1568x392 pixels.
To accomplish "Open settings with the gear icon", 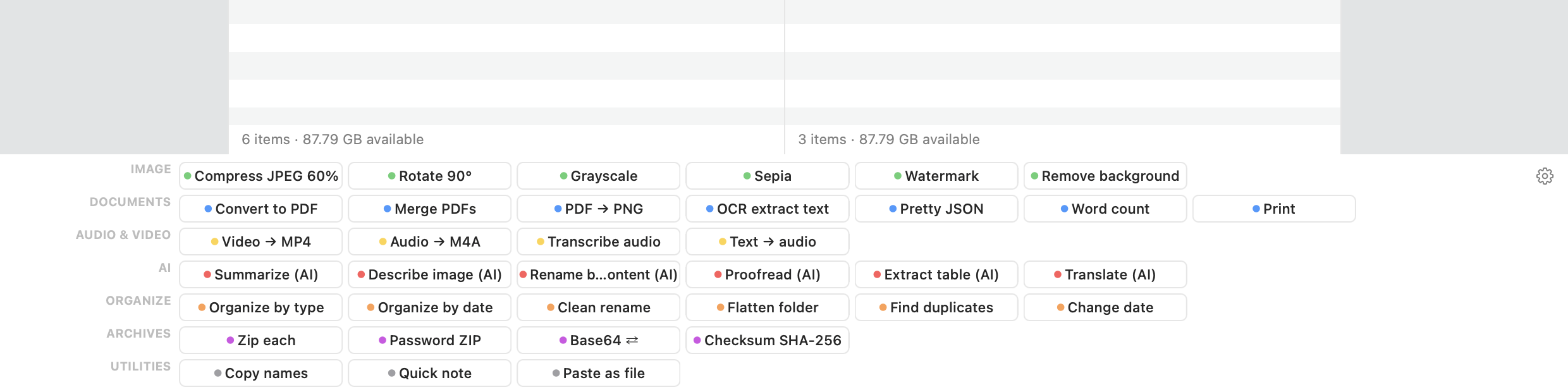I will click(1545, 176).
